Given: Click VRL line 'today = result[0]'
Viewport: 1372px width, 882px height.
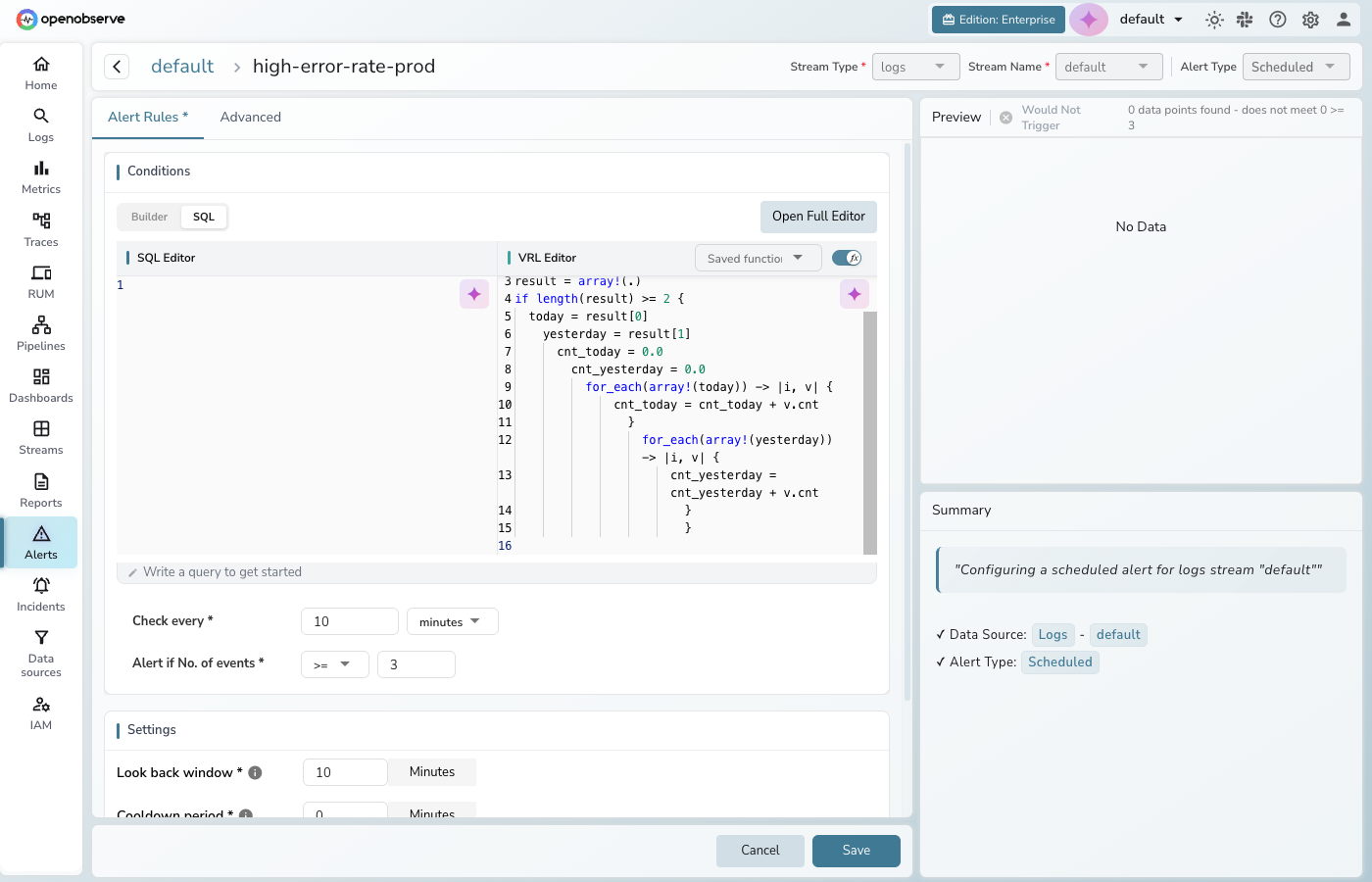Looking at the screenshot, I should [x=588, y=317].
